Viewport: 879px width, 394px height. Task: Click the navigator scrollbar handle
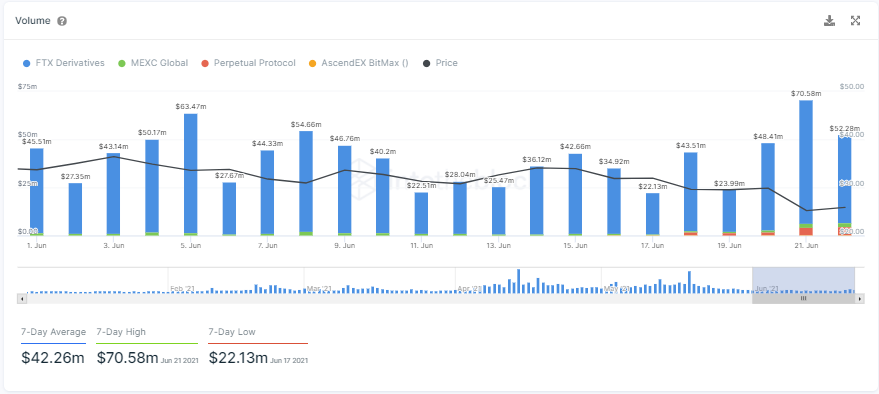point(803,299)
